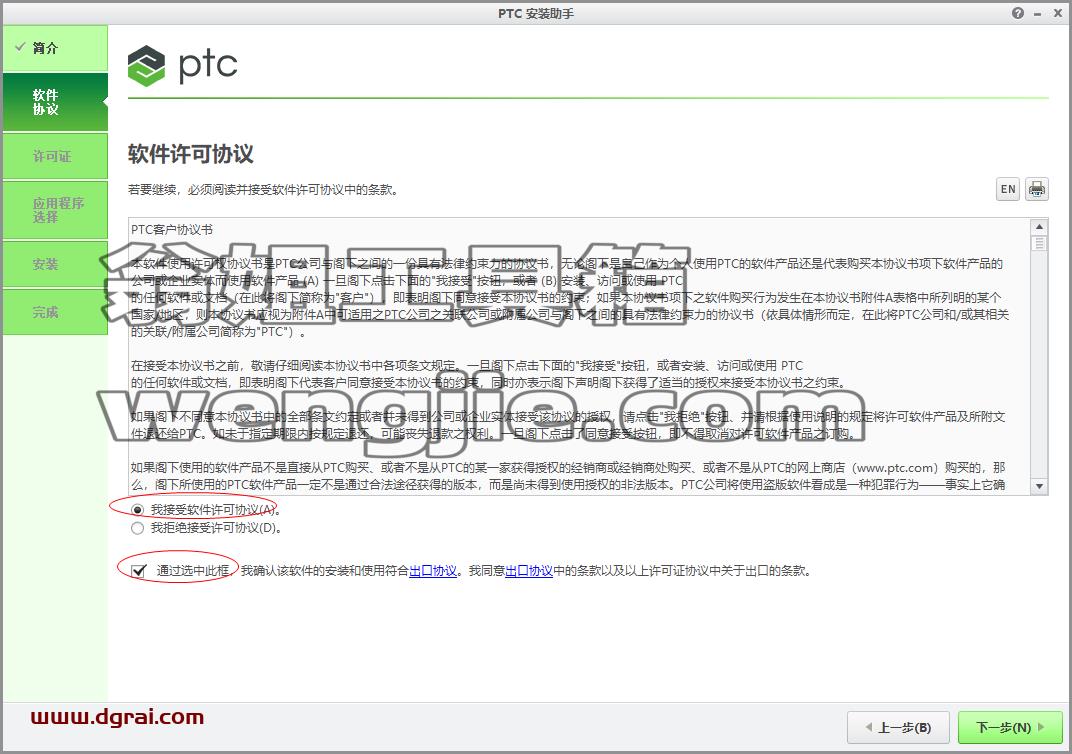Toggle the export agreement confirmation checkbox
This screenshot has height=754, width=1072.
point(139,570)
